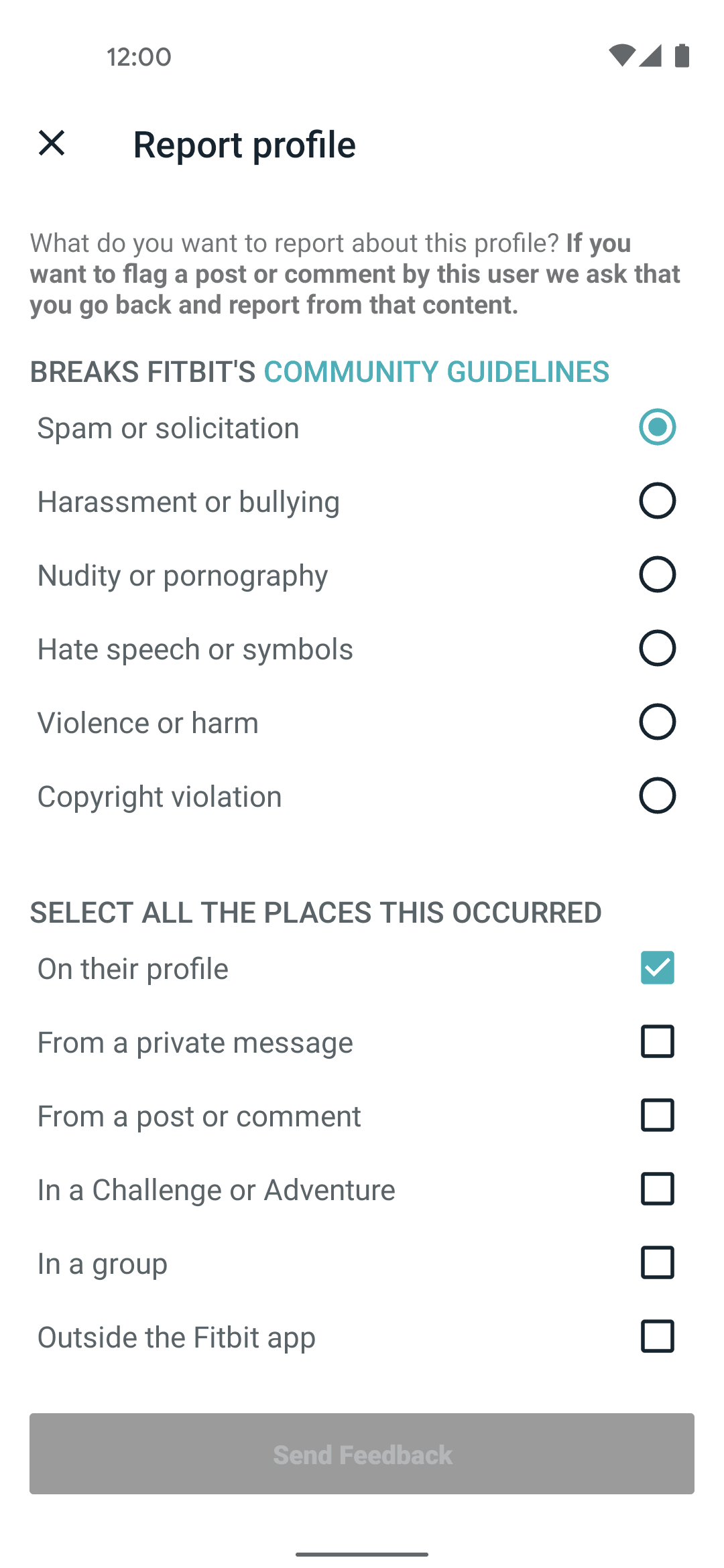Tap the battery status icon
Viewport: 724px width, 1568px height.
(x=682, y=56)
